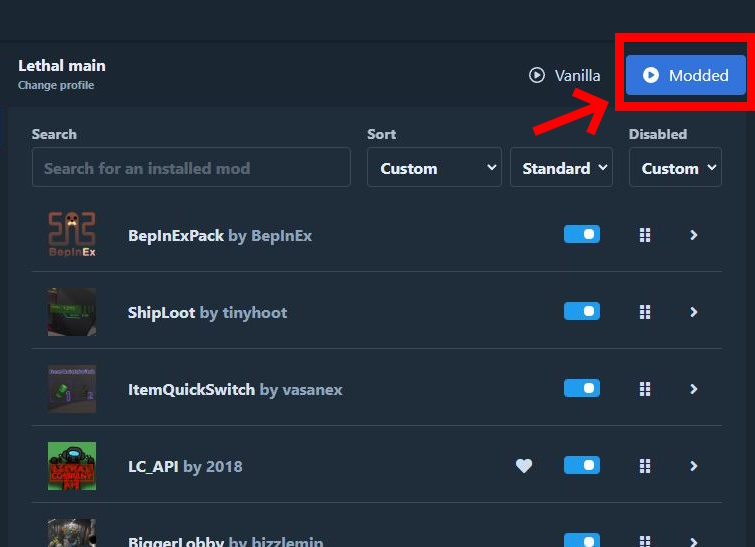This screenshot has width=755, height=547.
Task: Click the LC_API mod thumbnail
Action: (72, 466)
